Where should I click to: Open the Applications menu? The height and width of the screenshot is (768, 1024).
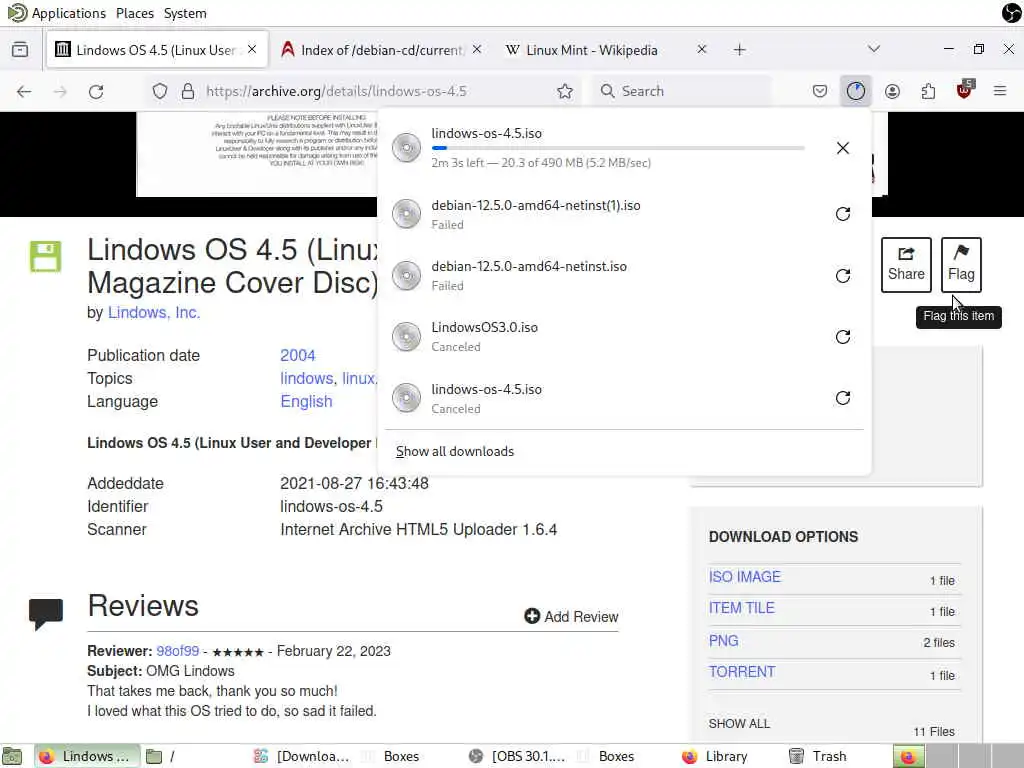pyautogui.click(x=56, y=13)
